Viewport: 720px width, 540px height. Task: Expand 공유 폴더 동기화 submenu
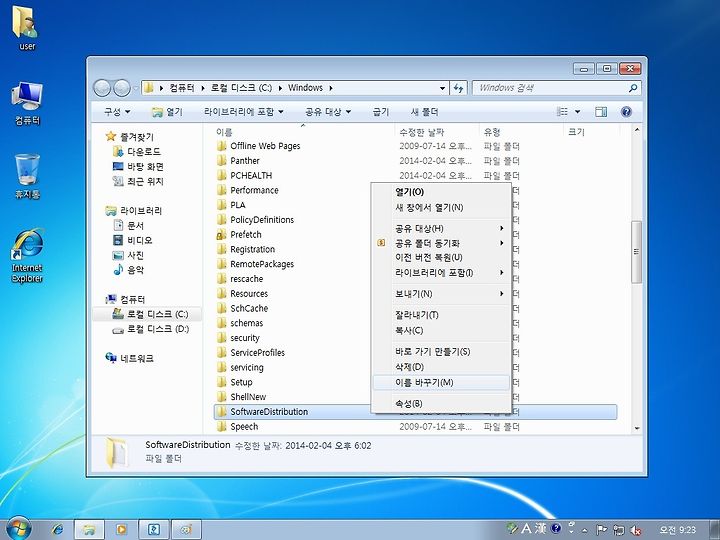[442, 243]
